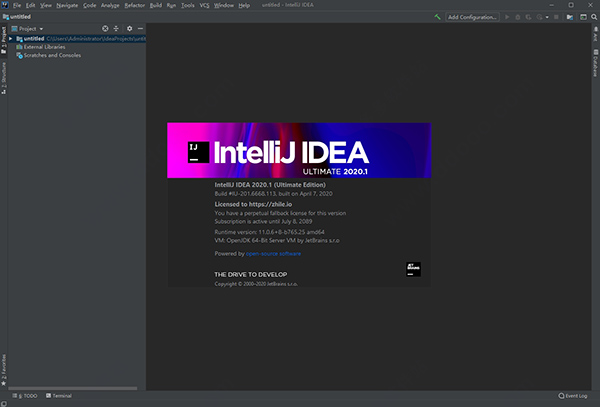Image resolution: width=600 pixels, height=407 pixels.
Task: Click the Locate/Select Opened File target icon
Action: (105, 29)
